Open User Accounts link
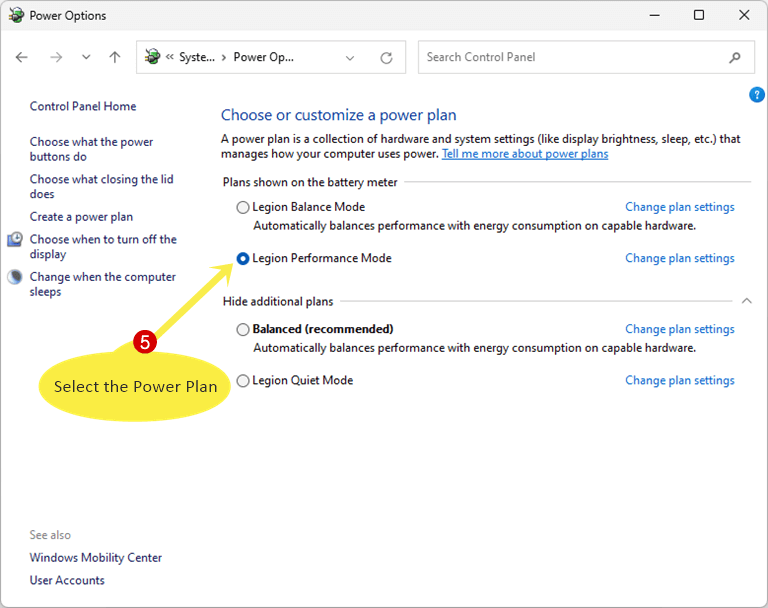Screen dimensions: 768x608 [67, 580]
